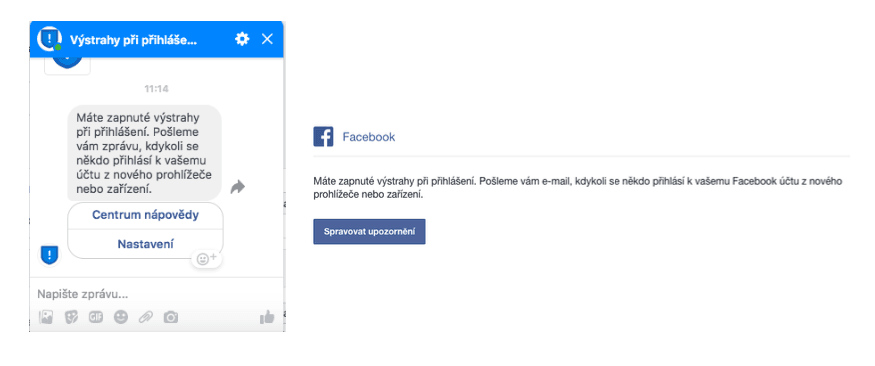This screenshot has width=875, height=366.
Task: Click the 11:14 timestamp in chat
Action: click(156, 89)
